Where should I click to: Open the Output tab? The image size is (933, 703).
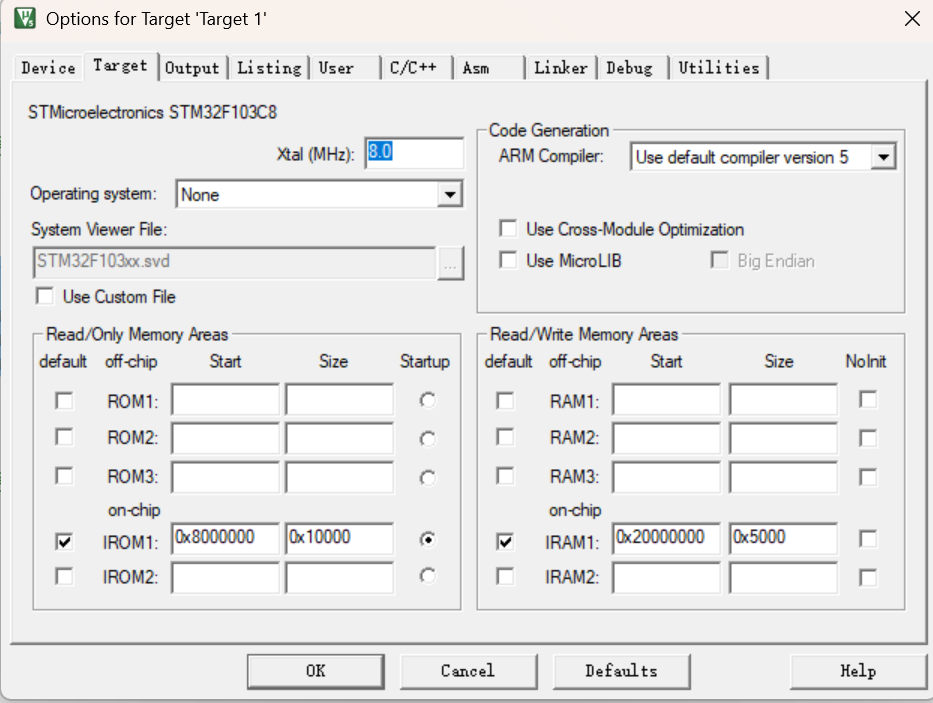point(192,68)
